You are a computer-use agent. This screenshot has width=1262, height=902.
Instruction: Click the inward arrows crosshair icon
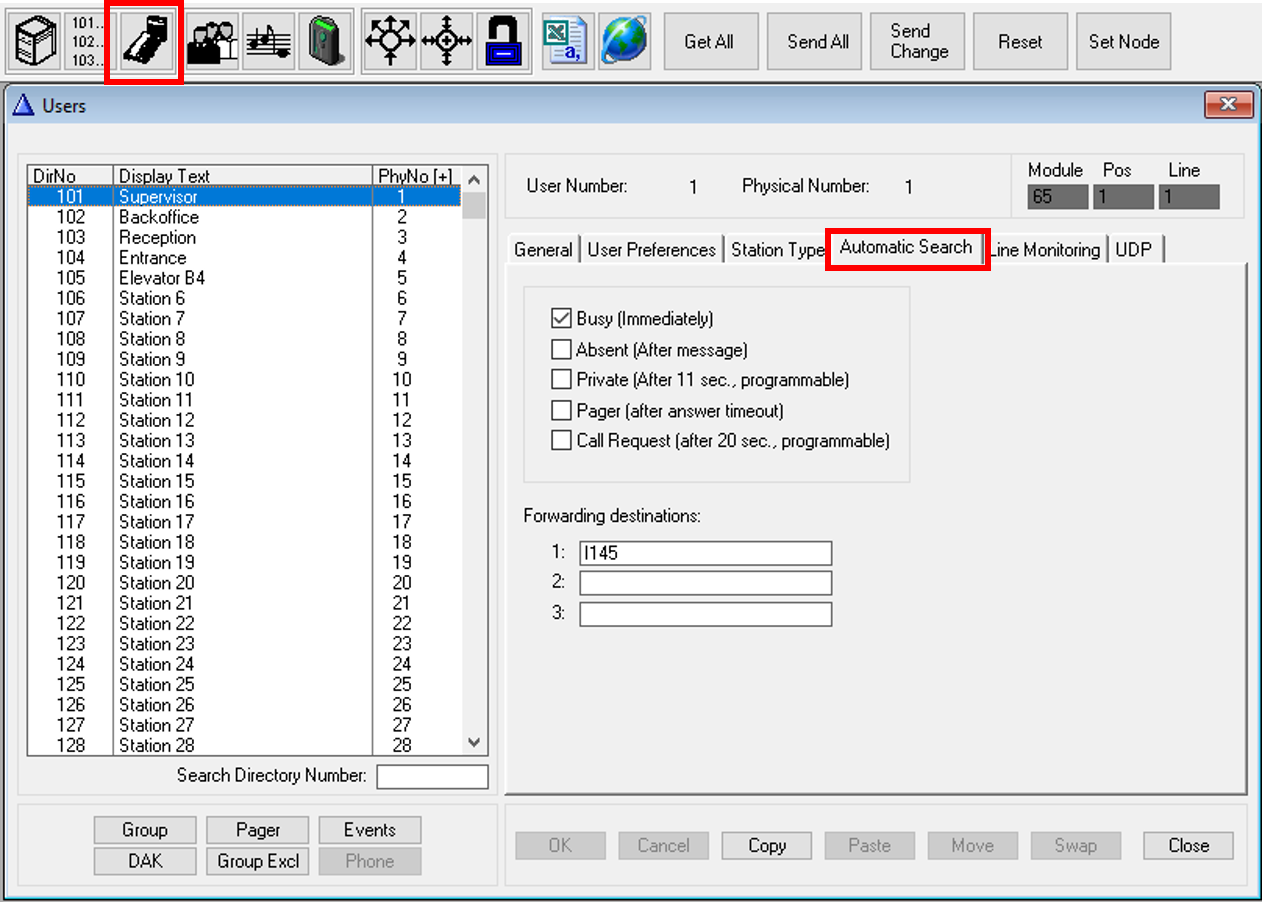click(x=445, y=42)
